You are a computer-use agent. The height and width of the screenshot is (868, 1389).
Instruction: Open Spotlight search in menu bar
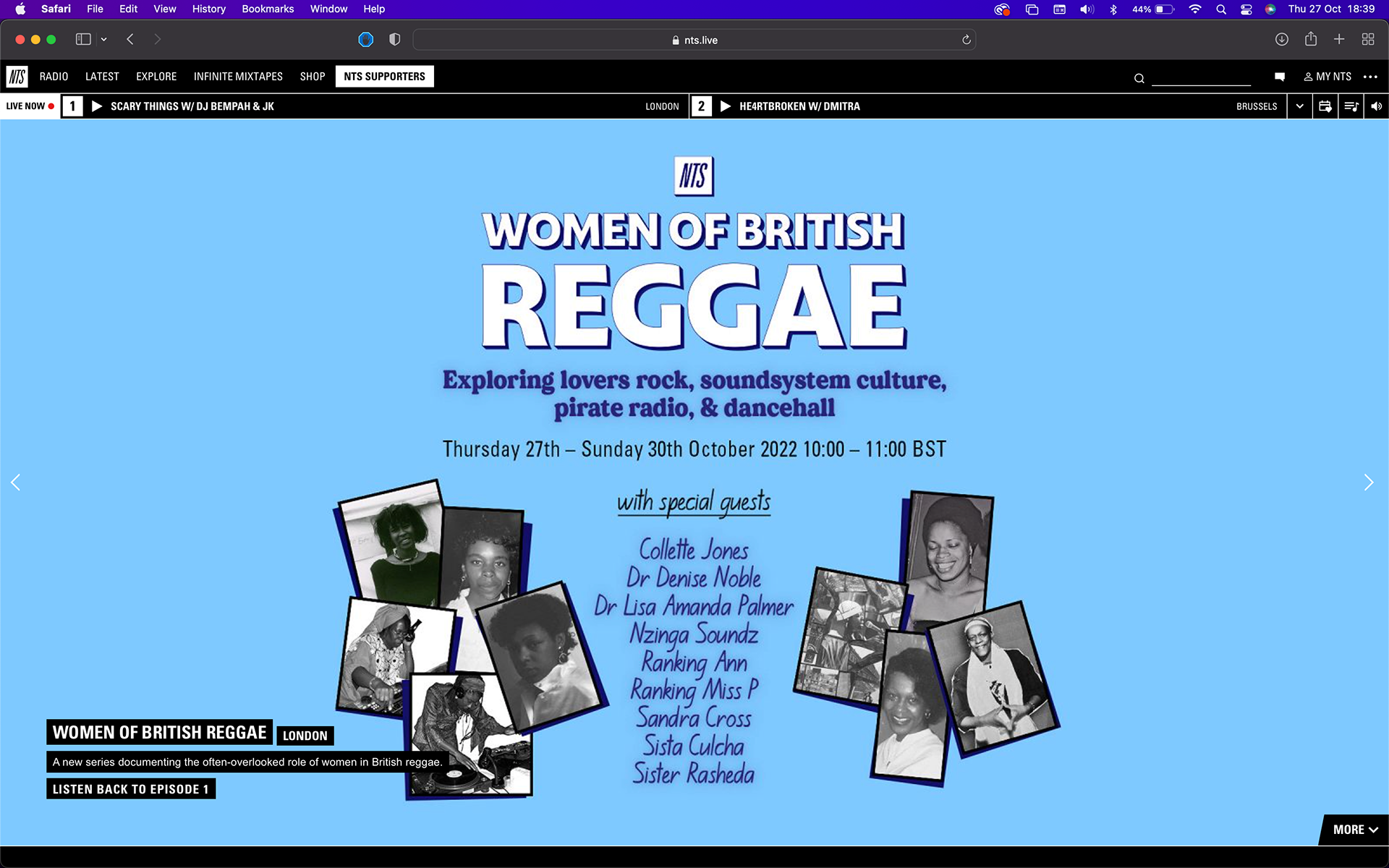point(1221,9)
